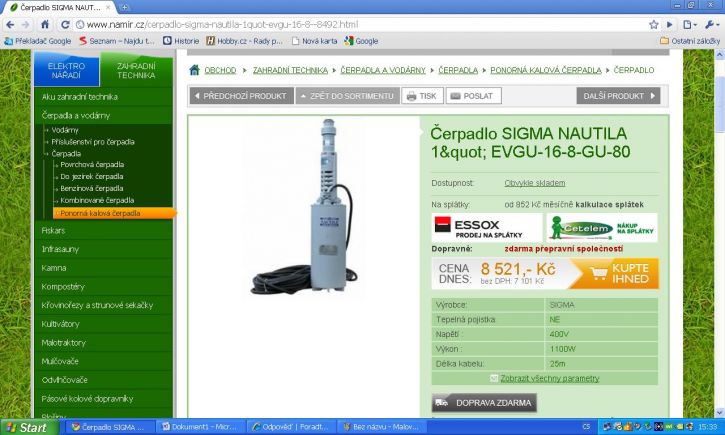This screenshot has height=435, width=725.
Task: Open a new tab with plus button
Action: (124, 7)
